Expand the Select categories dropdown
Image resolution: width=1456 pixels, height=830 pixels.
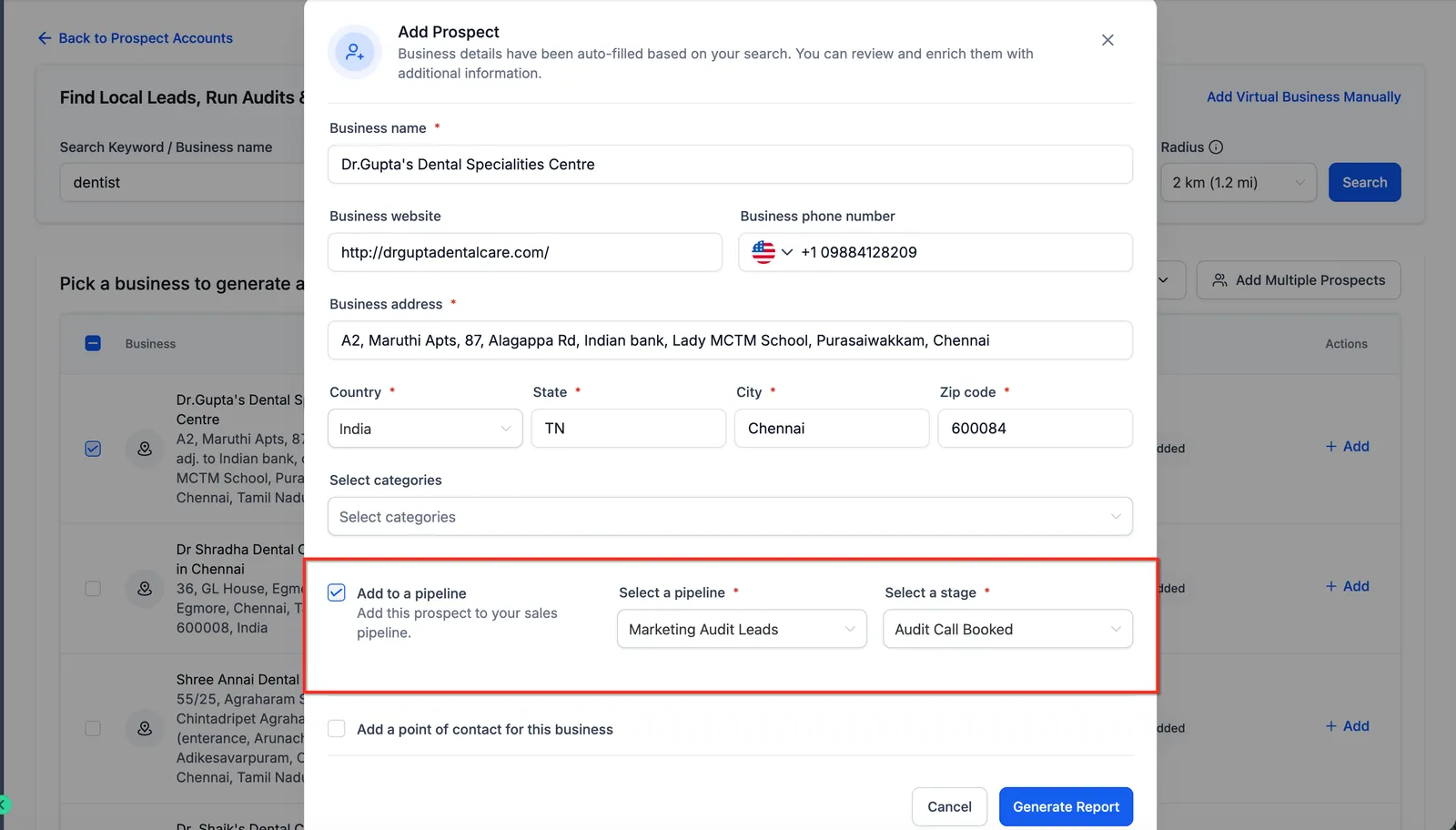(x=730, y=517)
